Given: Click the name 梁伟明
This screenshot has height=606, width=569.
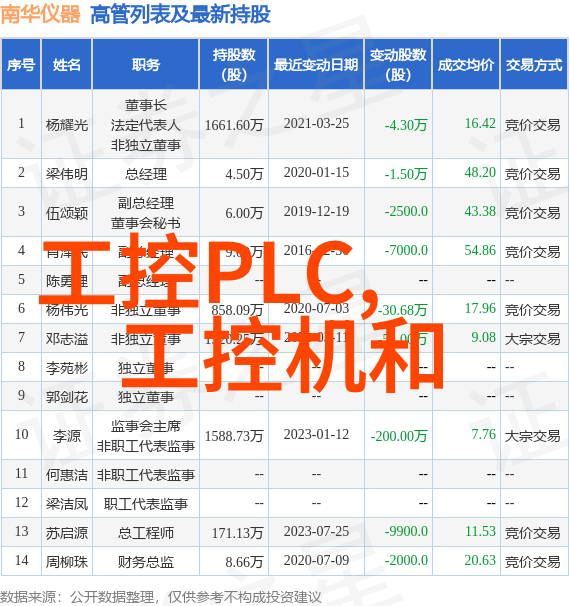Looking at the screenshot, I should [x=67, y=174].
